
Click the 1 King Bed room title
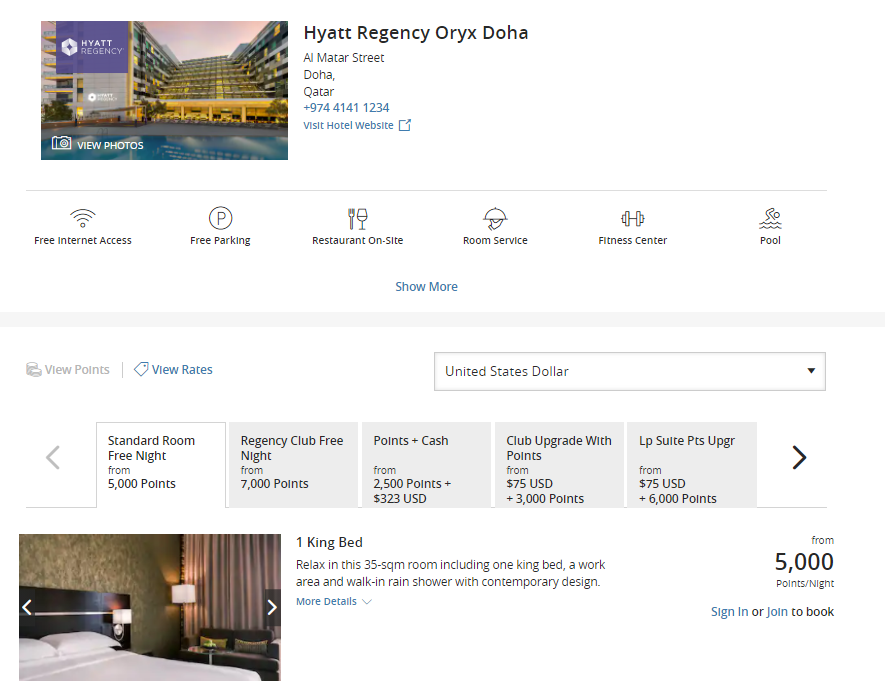point(329,542)
